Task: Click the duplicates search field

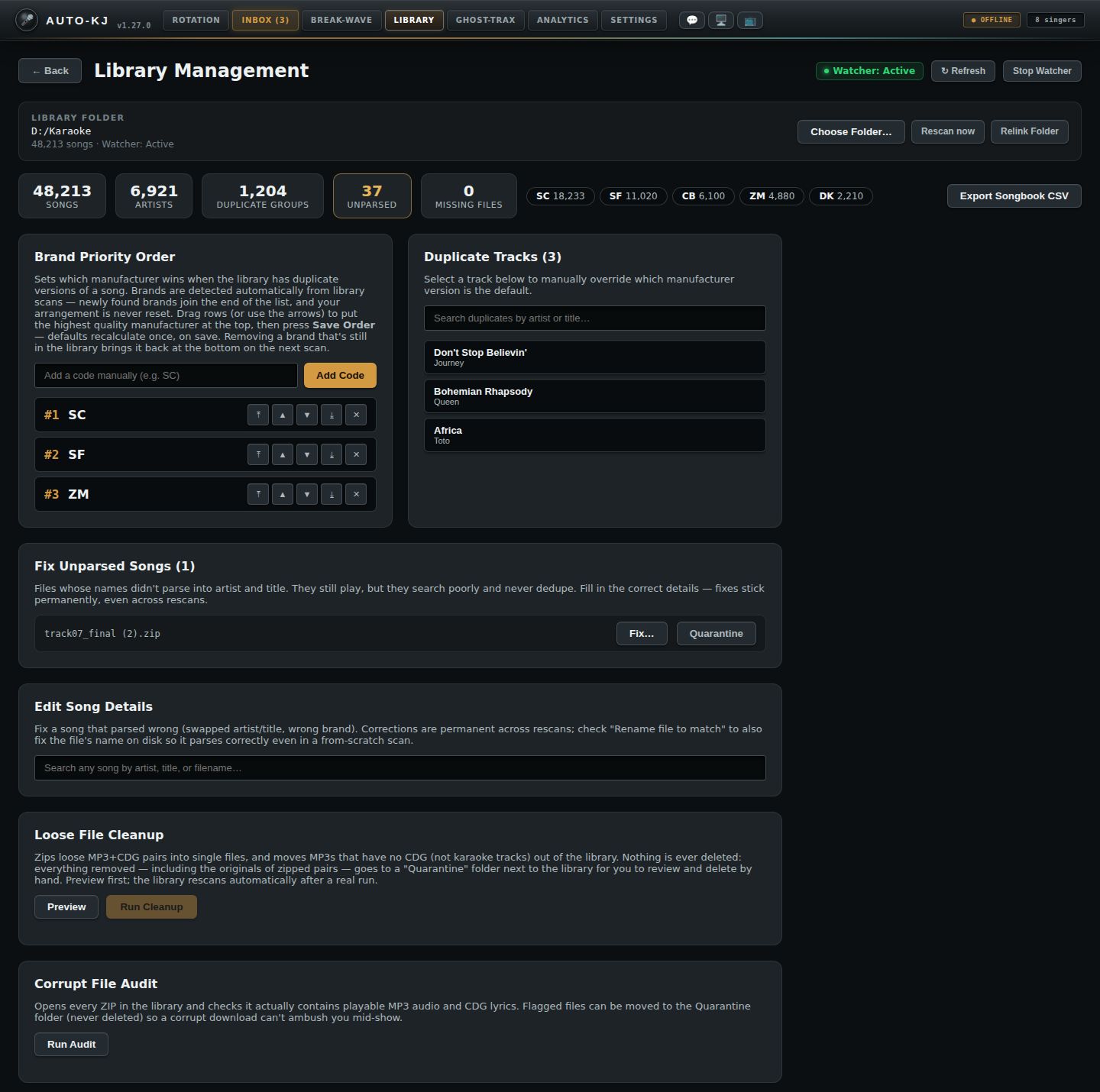Action: [x=595, y=318]
